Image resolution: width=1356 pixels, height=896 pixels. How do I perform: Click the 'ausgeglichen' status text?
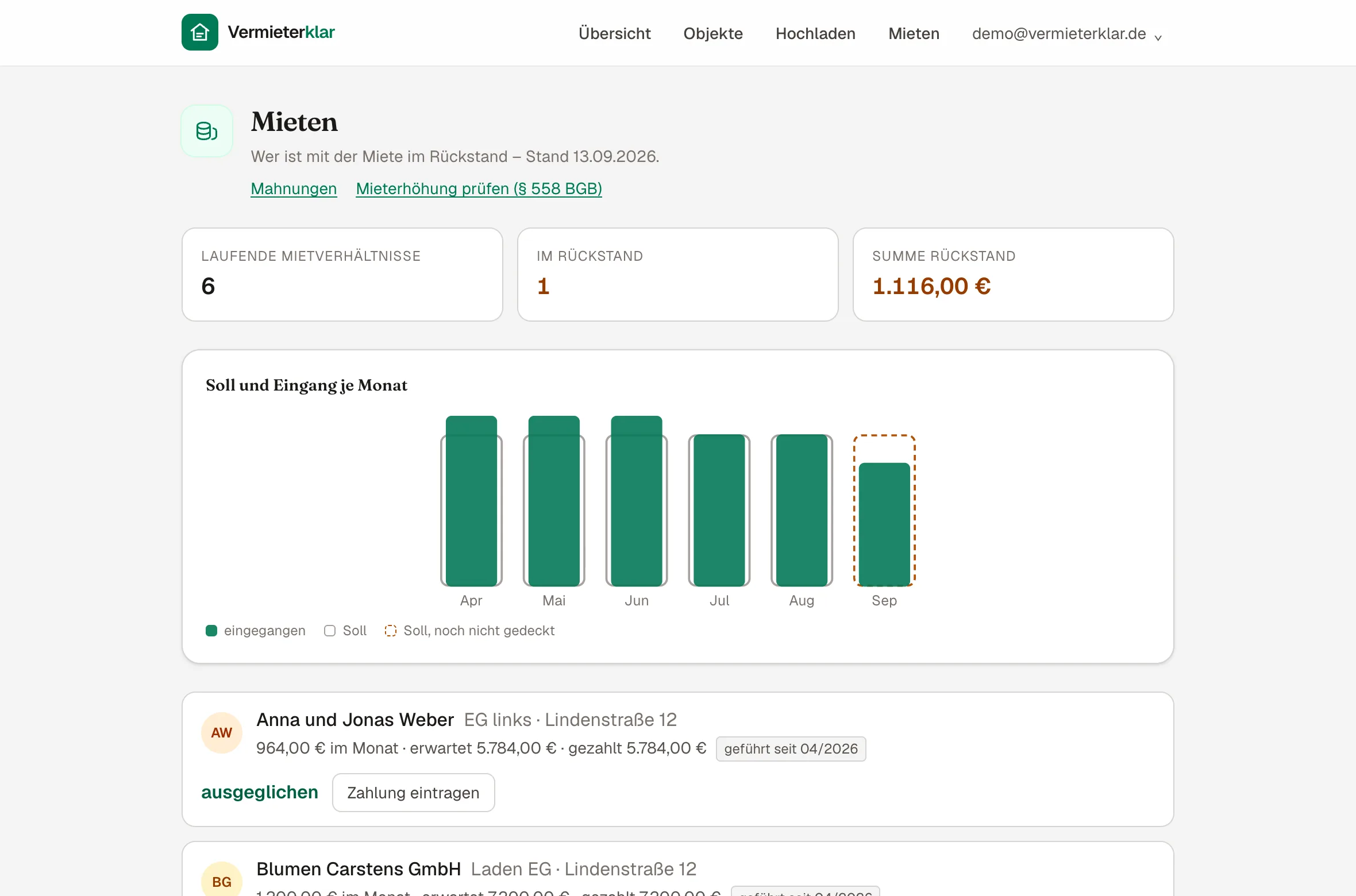(x=260, y=792)
